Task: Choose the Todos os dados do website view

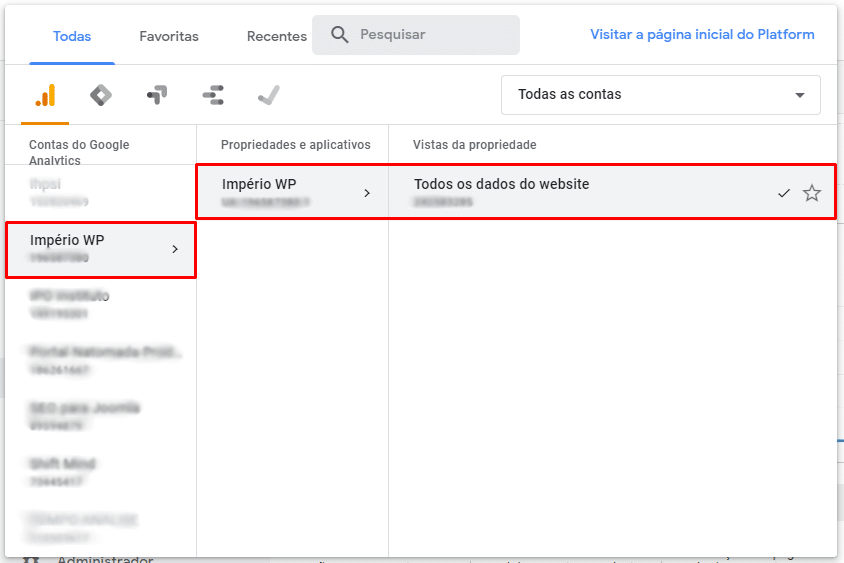Action: tap(612, 192)
